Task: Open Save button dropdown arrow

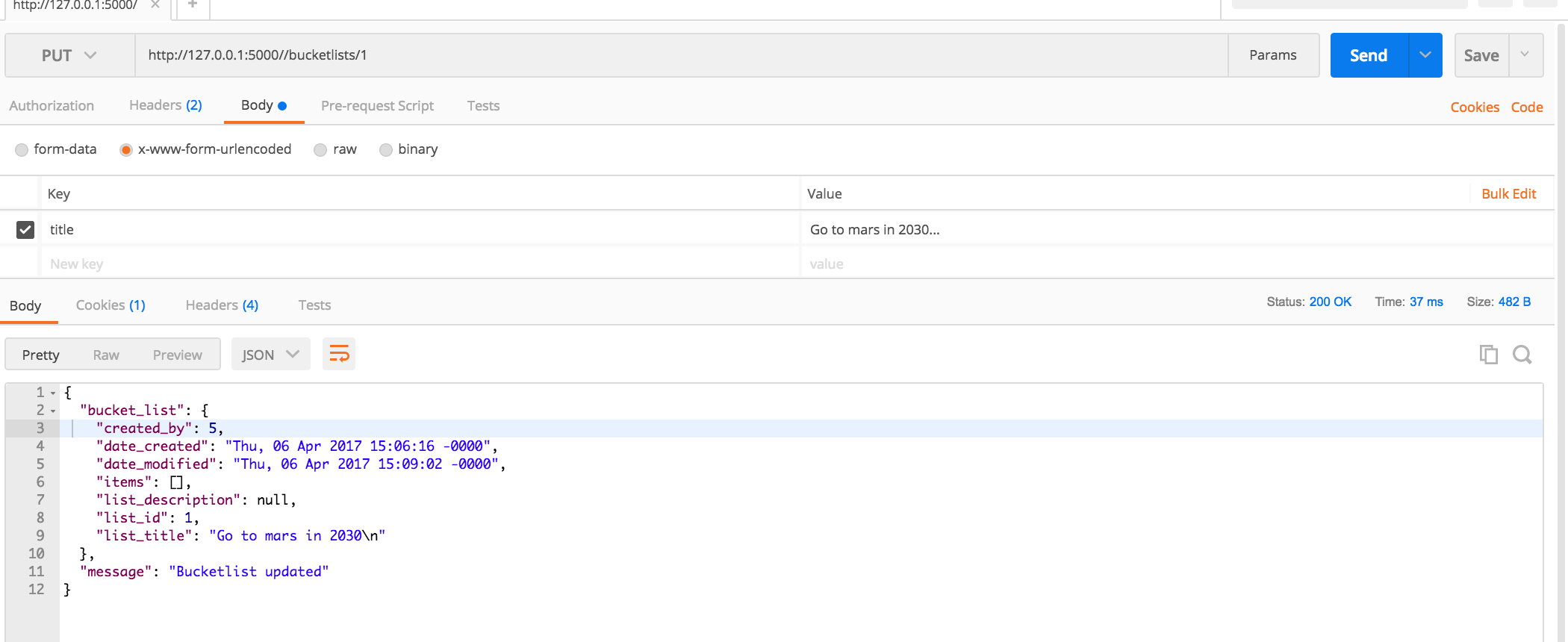Action: [1525, 55]
